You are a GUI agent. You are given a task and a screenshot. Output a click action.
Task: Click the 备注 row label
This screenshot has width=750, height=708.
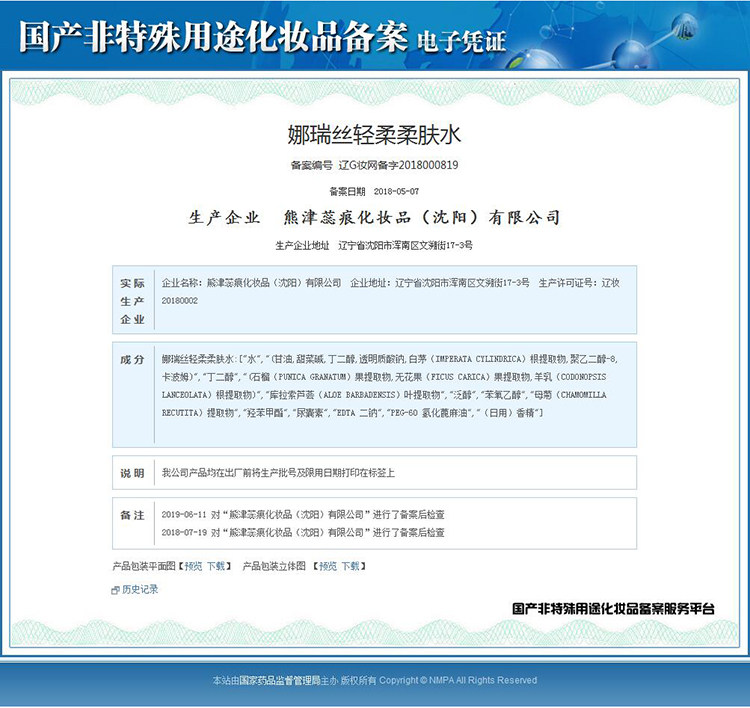[132, 515]
